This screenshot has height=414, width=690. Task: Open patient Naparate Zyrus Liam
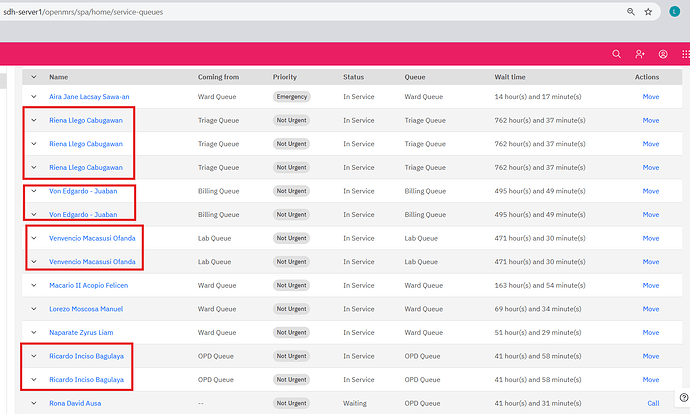click(x=81, y=333)
